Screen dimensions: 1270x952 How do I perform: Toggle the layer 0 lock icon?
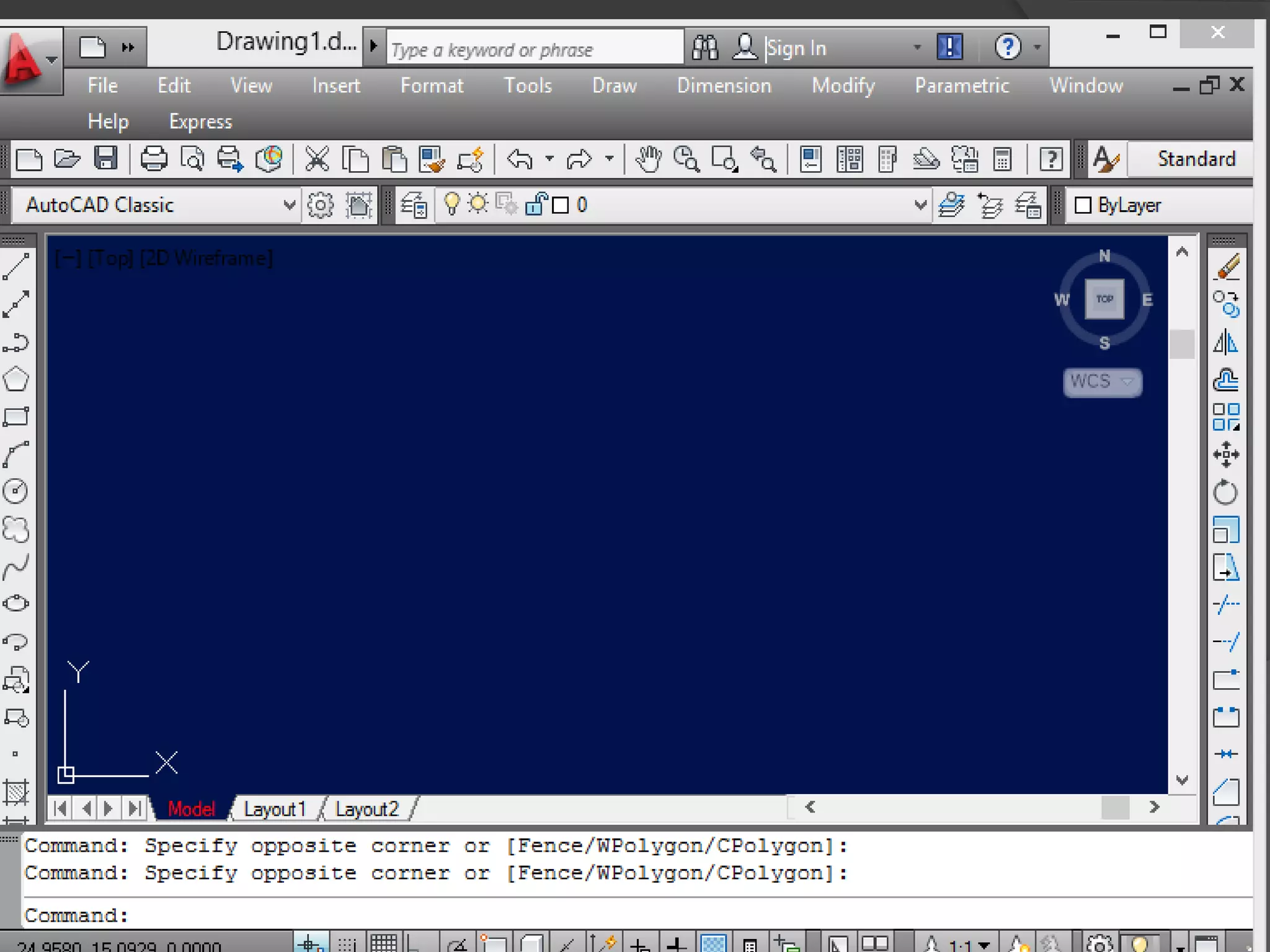pos(535,204)
